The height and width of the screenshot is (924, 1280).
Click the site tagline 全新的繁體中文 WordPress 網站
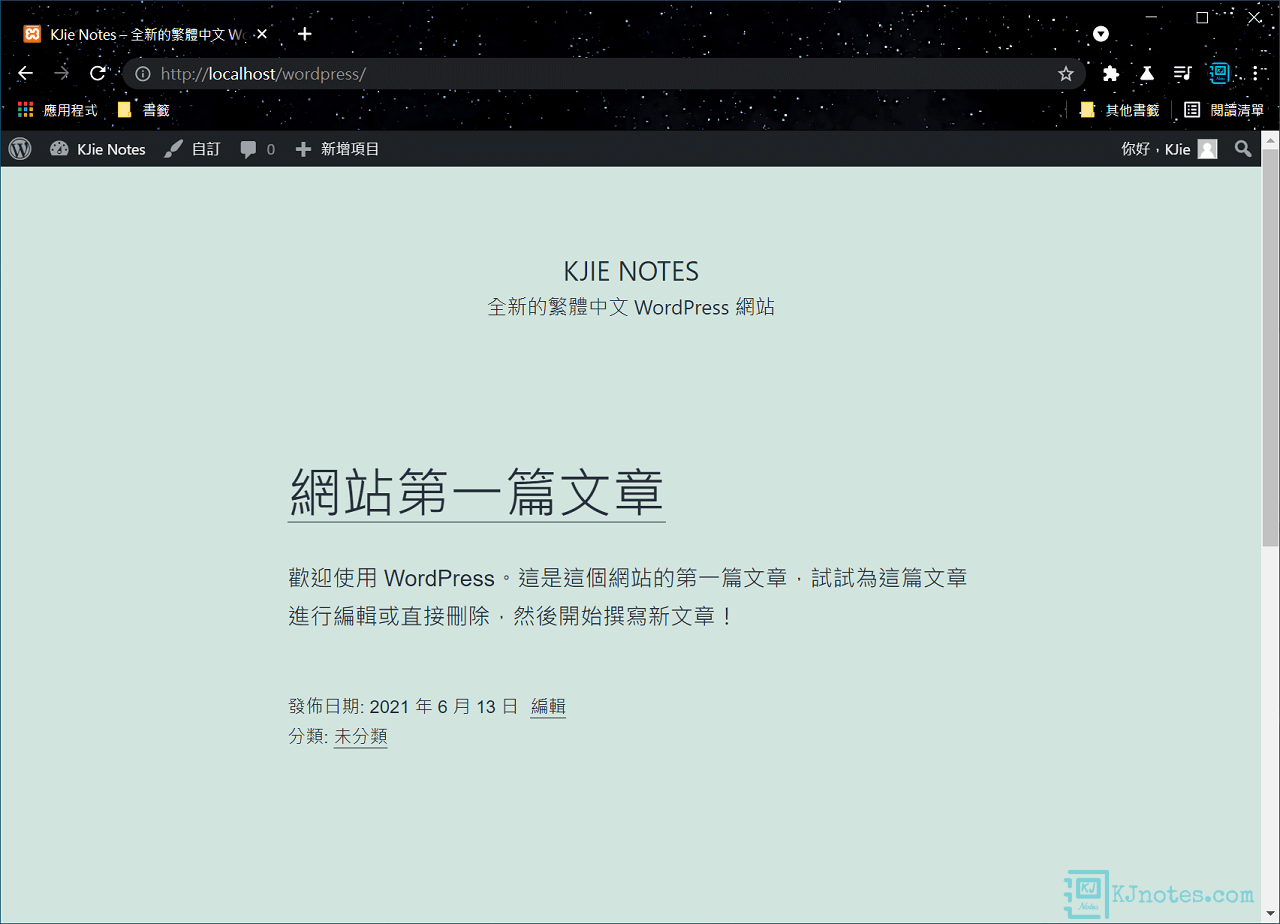tap(631, 307)
